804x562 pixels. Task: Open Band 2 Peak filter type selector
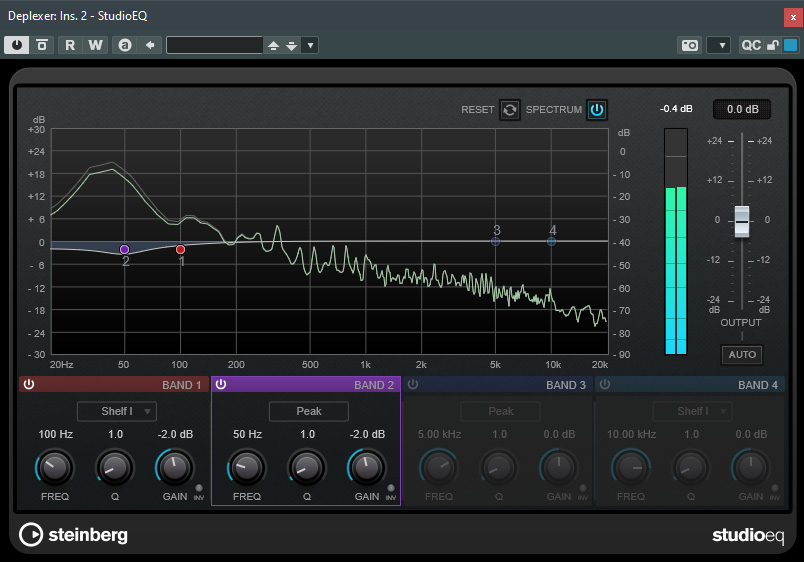309,411
